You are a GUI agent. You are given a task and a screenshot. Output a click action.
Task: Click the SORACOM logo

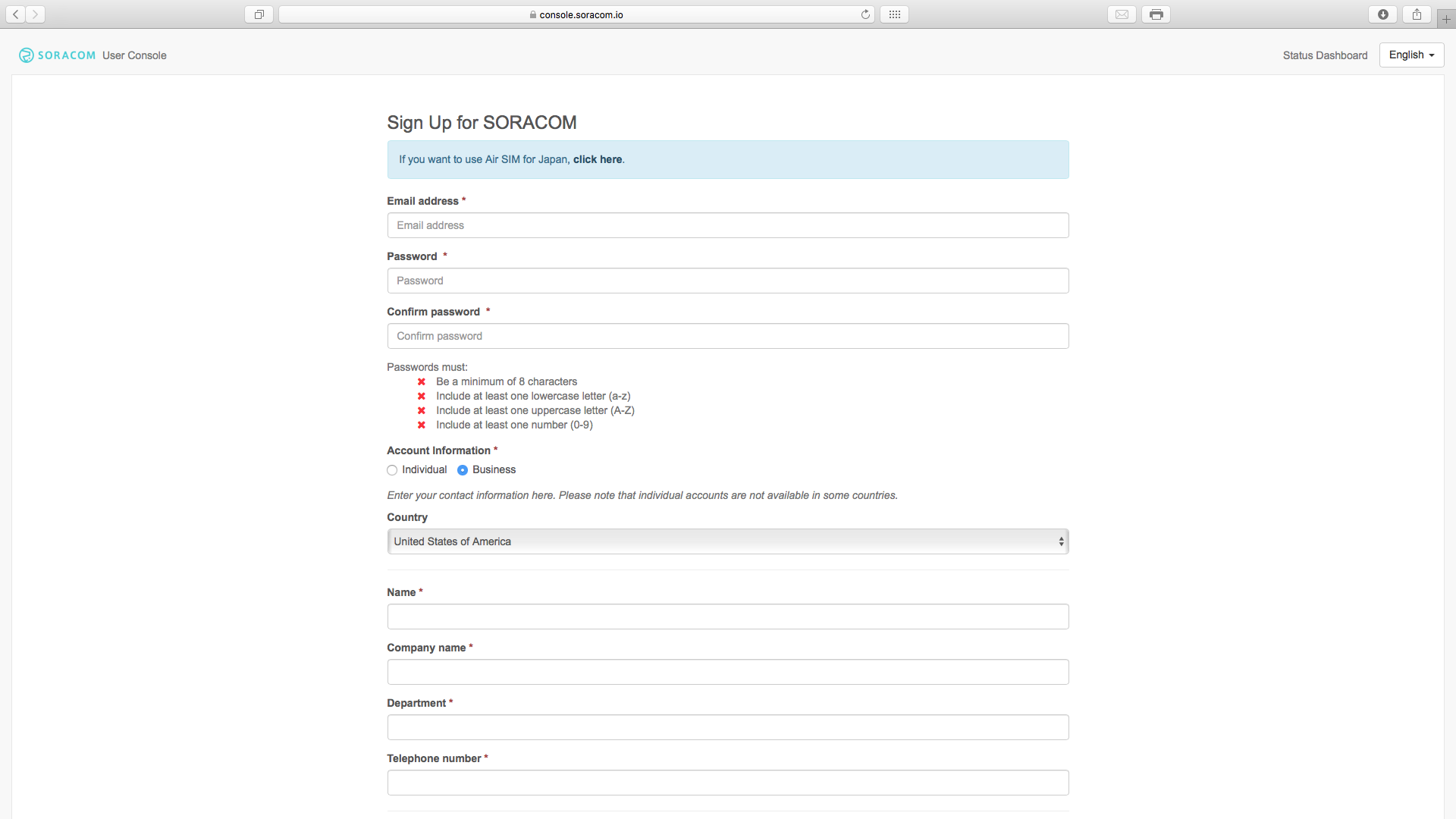58,55
